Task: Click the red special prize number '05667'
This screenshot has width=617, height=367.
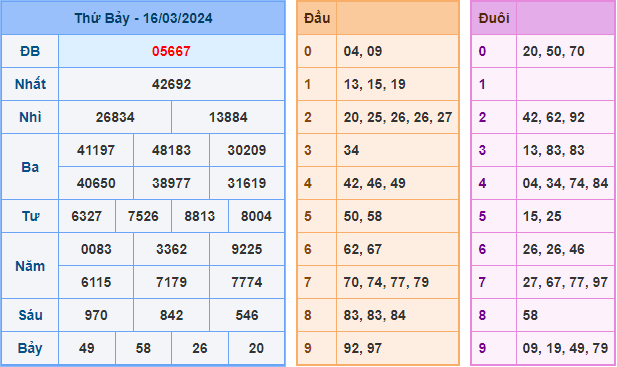Action: click(171, 51)
